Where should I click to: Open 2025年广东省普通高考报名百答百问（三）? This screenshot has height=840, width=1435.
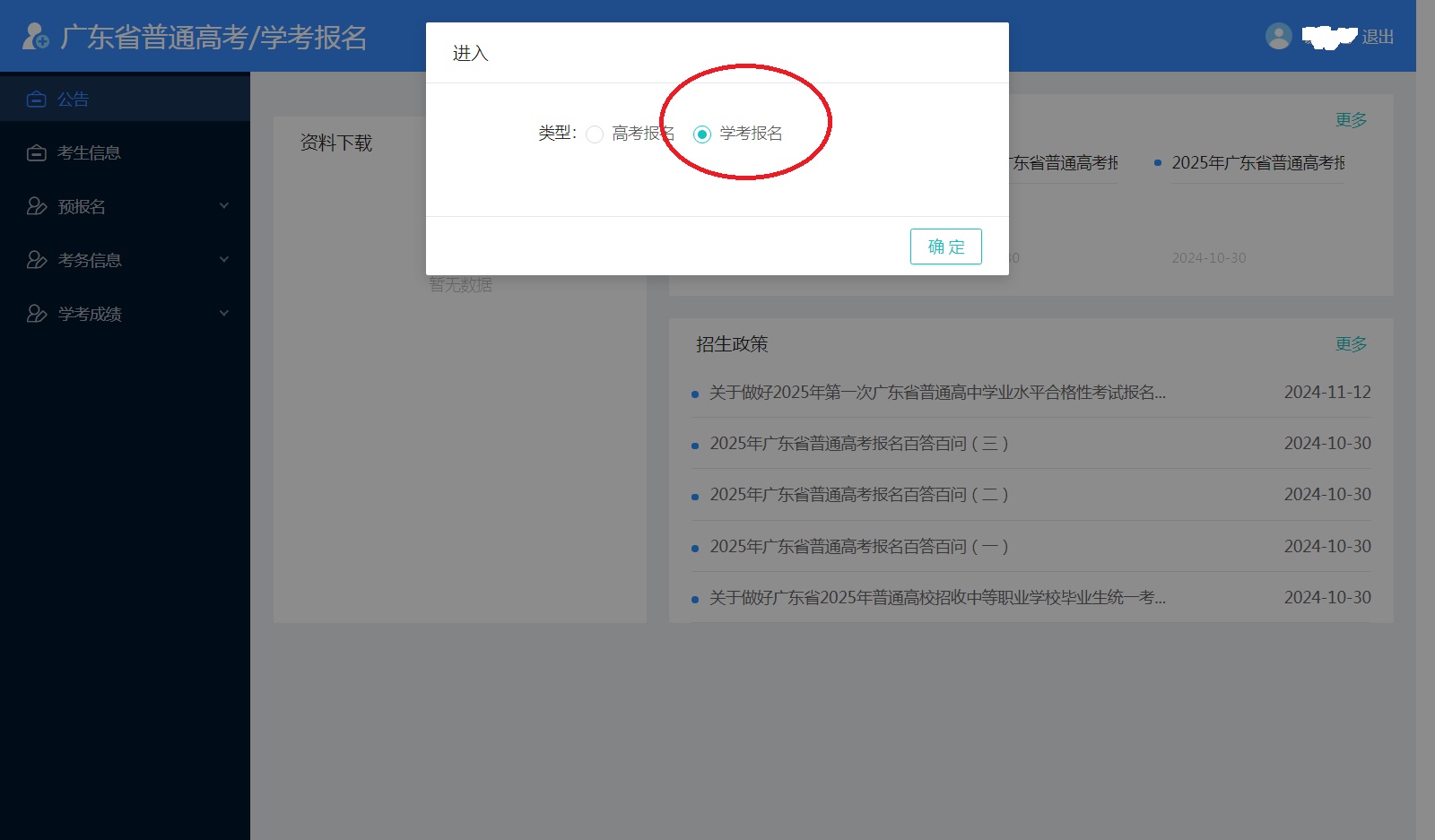859,444
